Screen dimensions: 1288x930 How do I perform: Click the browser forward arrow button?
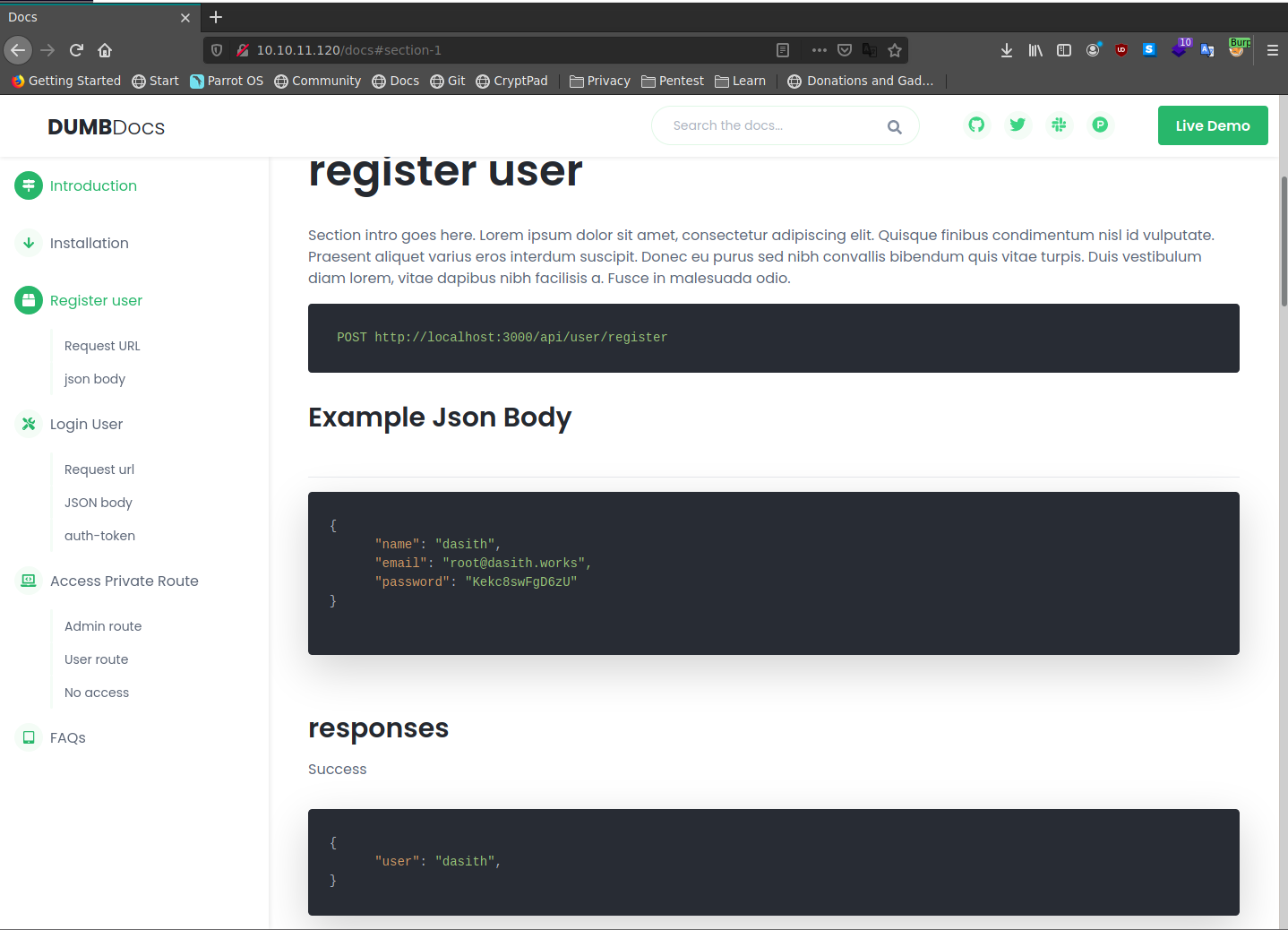(47, 50)
